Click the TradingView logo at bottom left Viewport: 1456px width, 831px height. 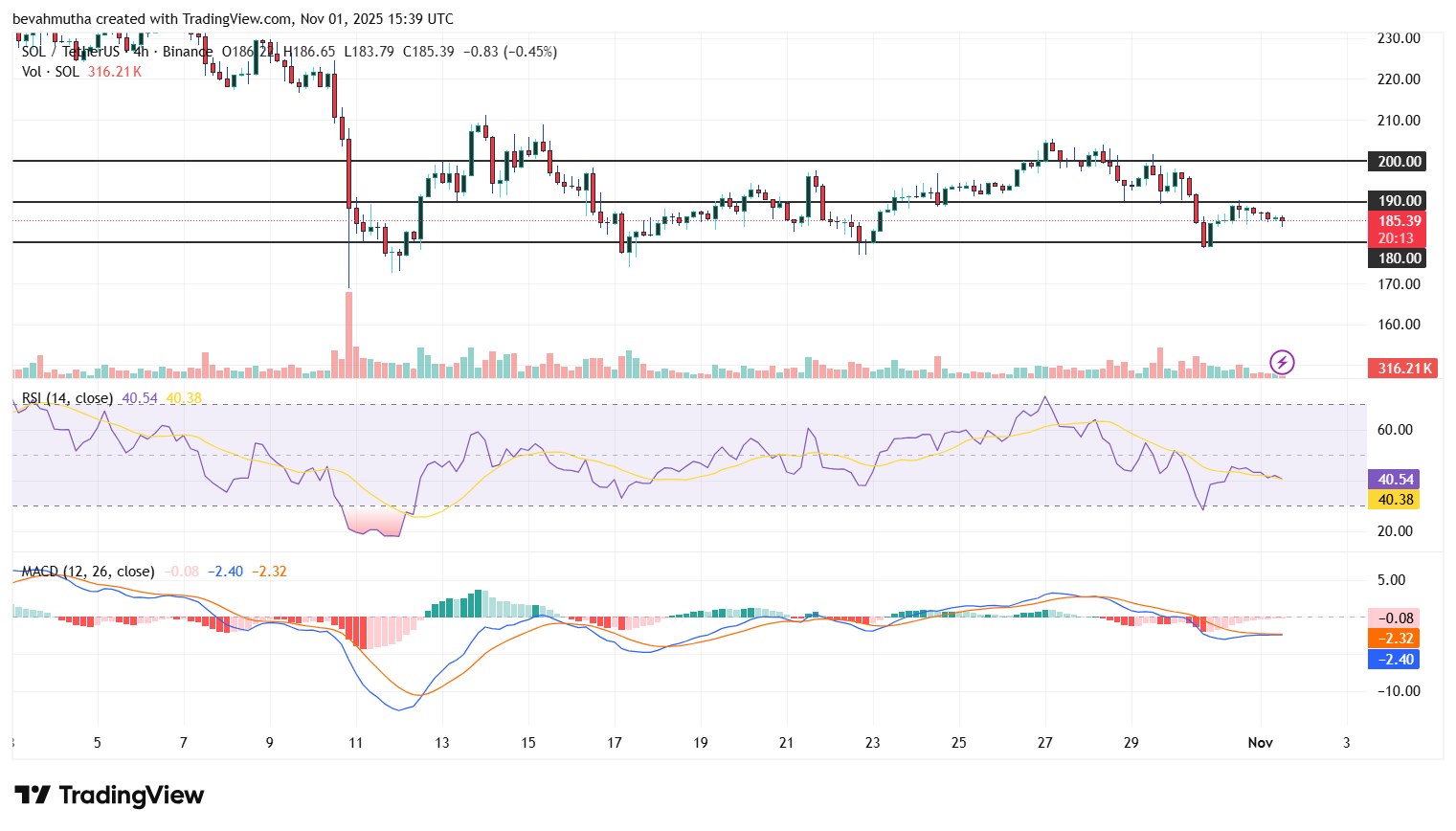pos(109,796)
